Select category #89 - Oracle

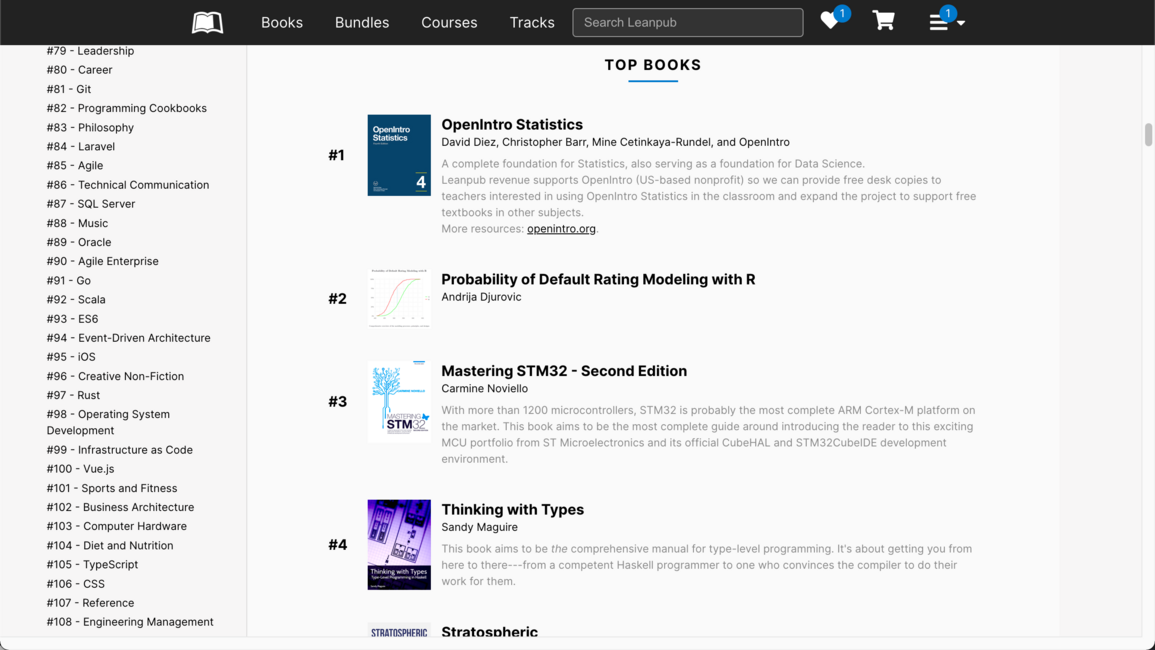coord(79,242)
